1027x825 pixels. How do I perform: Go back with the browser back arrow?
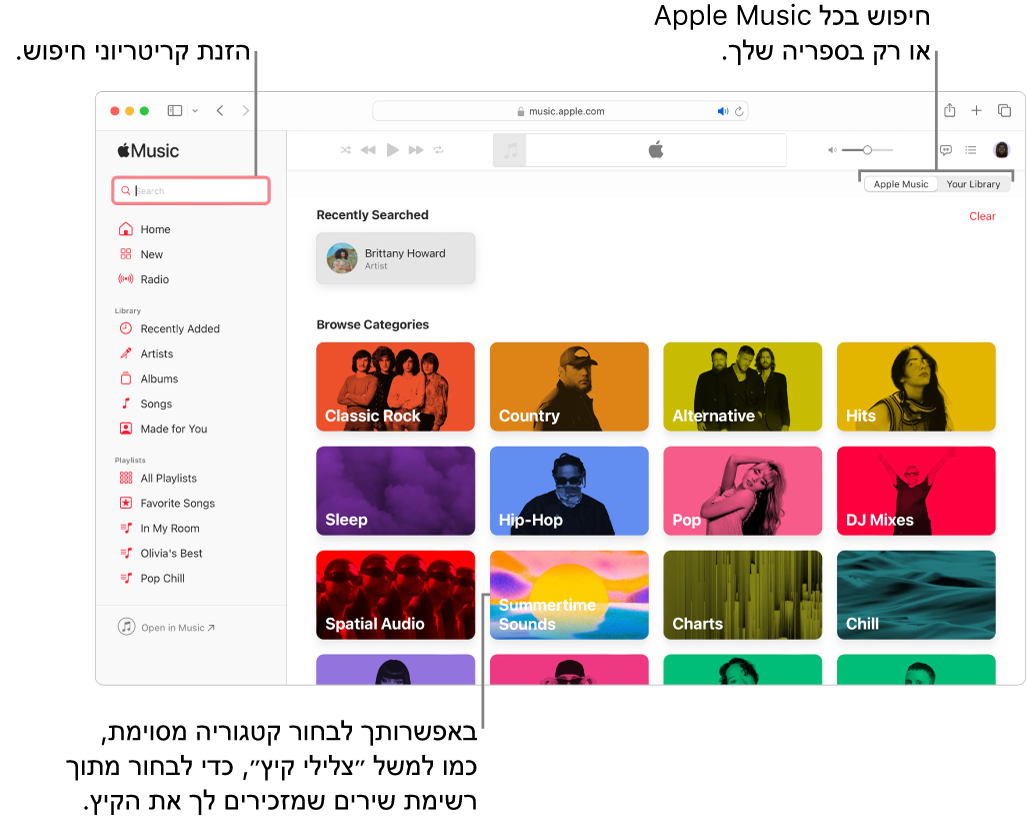pyautogui.click(x=220, y=111)
